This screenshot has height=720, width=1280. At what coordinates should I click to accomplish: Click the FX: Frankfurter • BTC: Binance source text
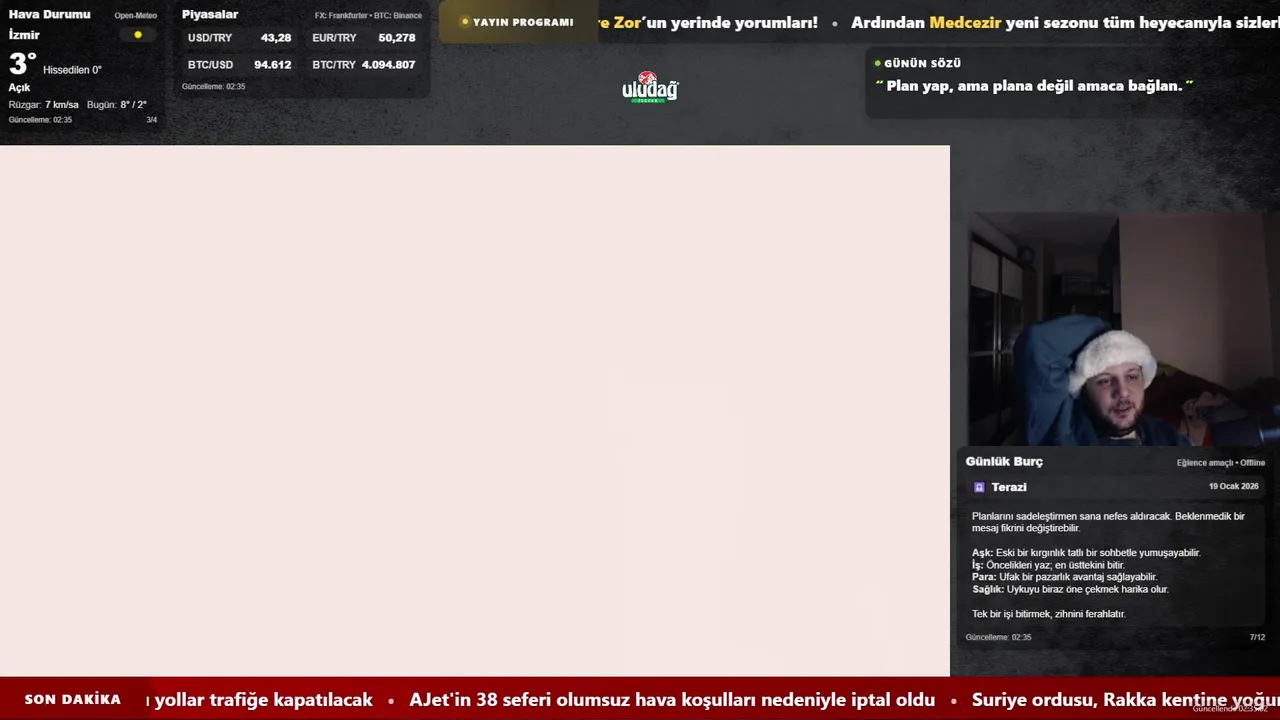tap(368, 16)
